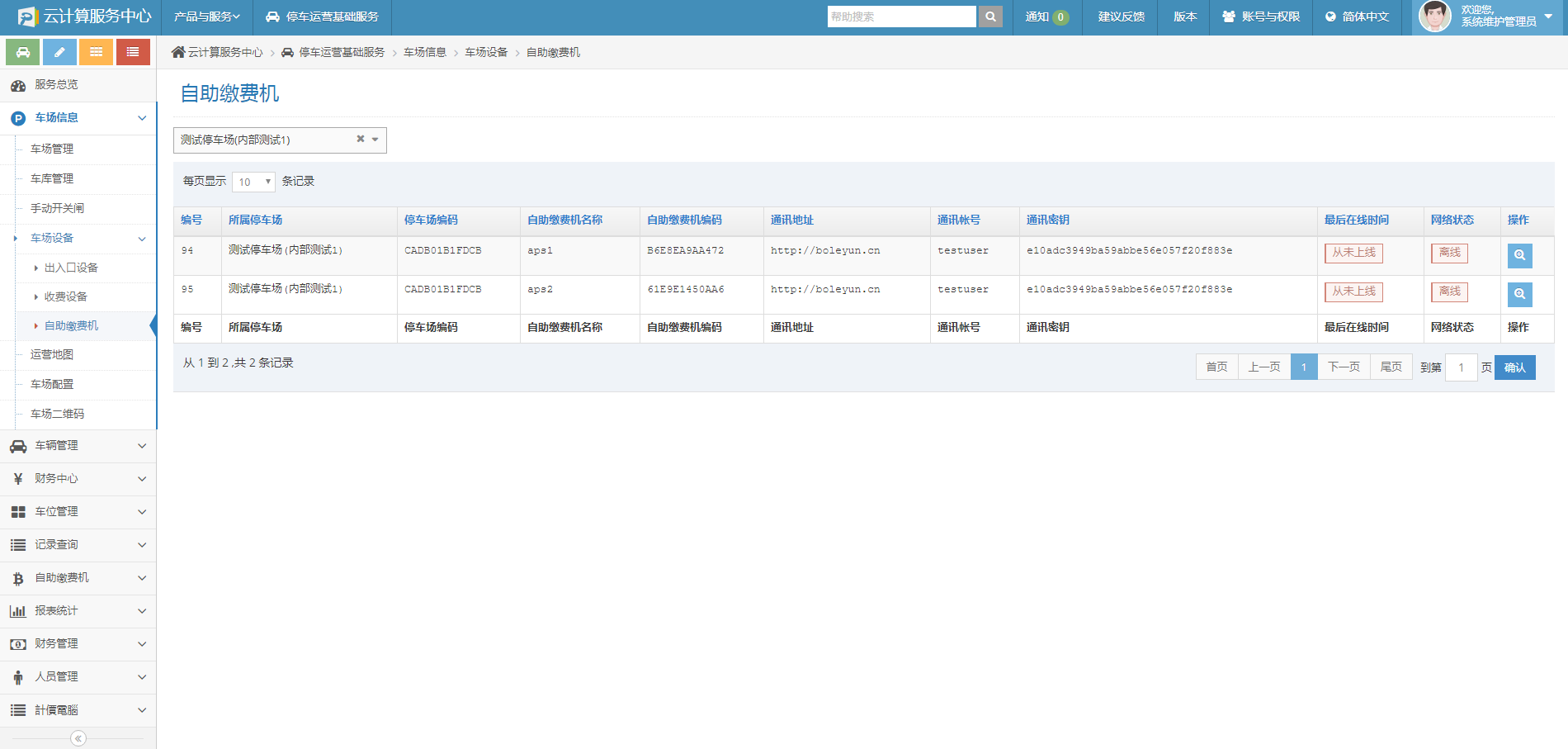Click the orange grid shortcut icon
1568x749 pixels.
pos(96,52)
